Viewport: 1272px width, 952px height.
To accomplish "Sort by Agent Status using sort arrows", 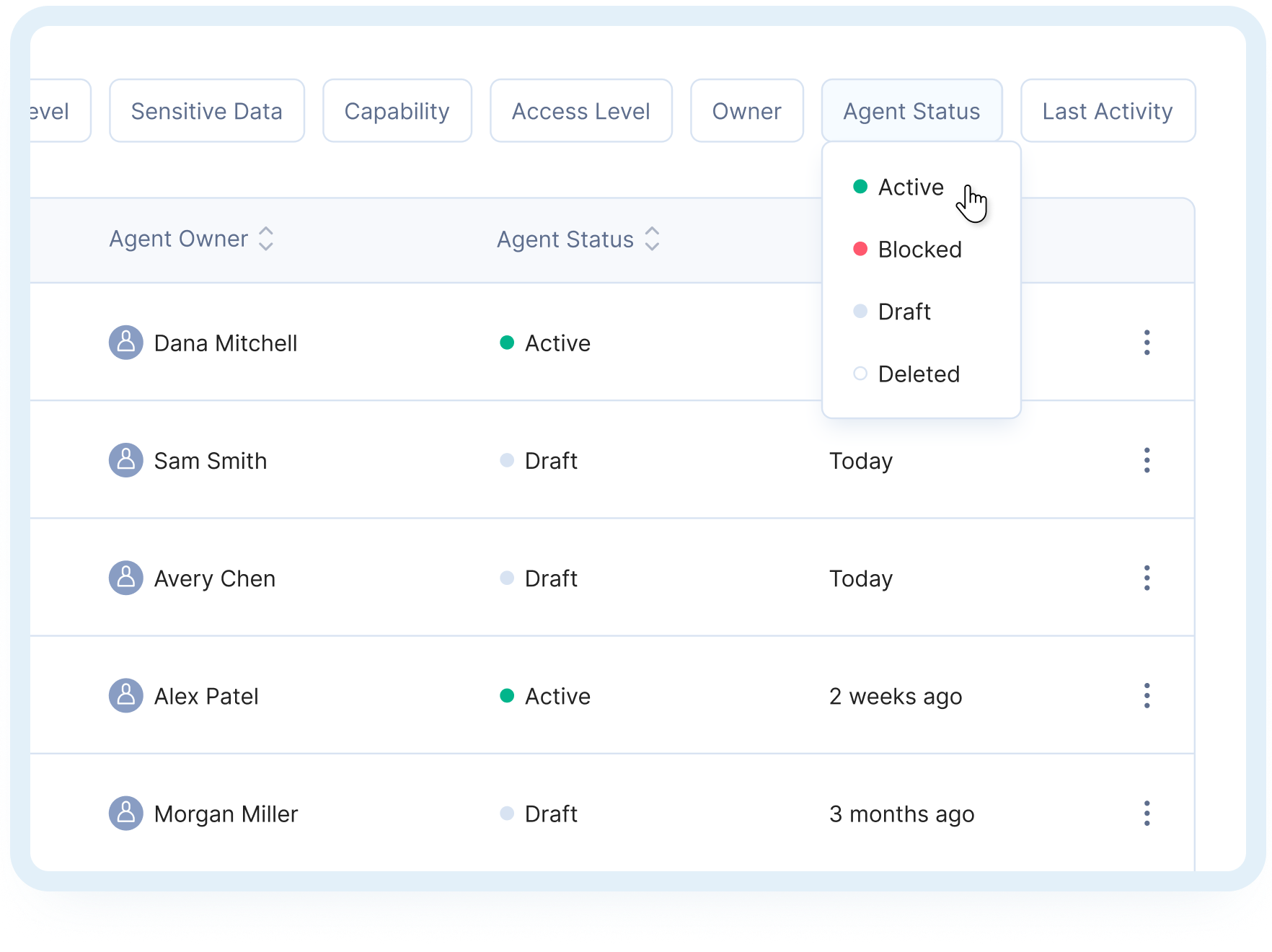I will [x=652, y=239].
